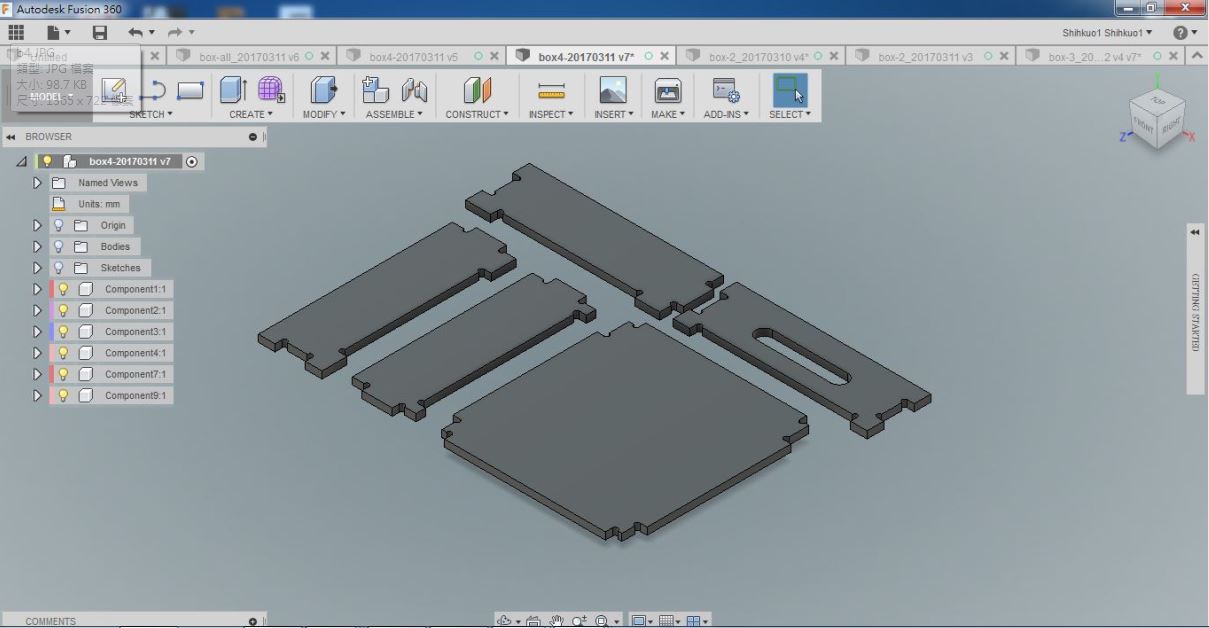The height and width of the screenshot is (628, 1209).
Task: Hide the Bodies folder
Action: (58, 246)
